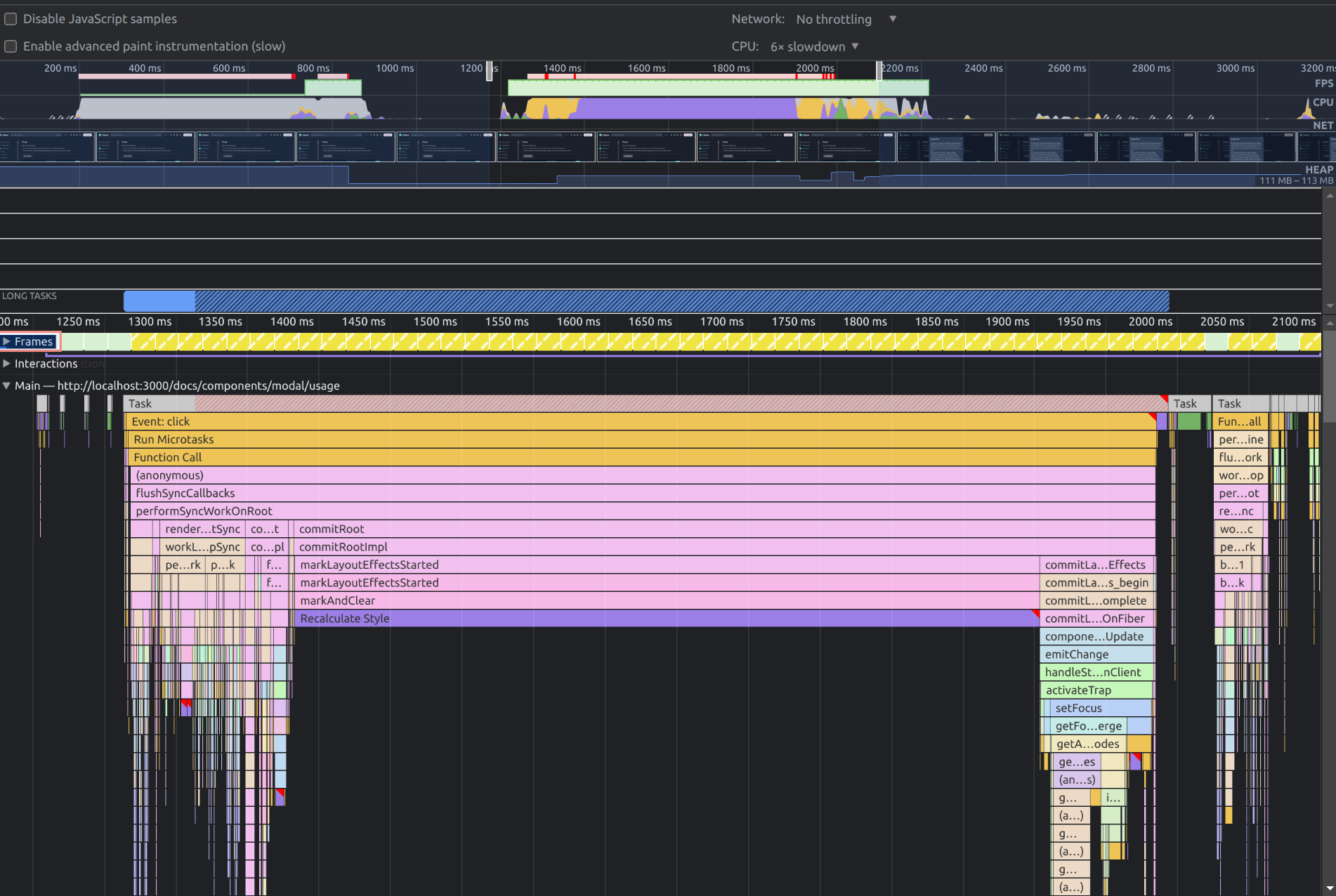The height and width of the screenshot is (896, 1336).
Task: Expand the Frames track
Action: (6, 341)
